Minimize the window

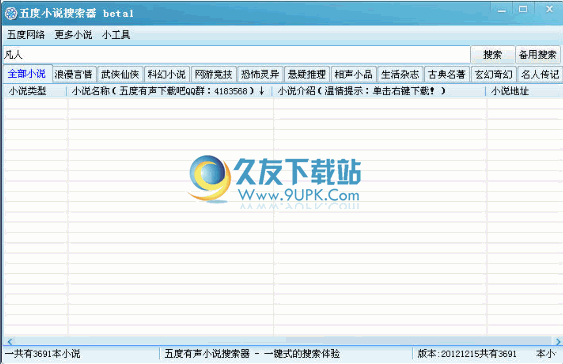(502, 10)
